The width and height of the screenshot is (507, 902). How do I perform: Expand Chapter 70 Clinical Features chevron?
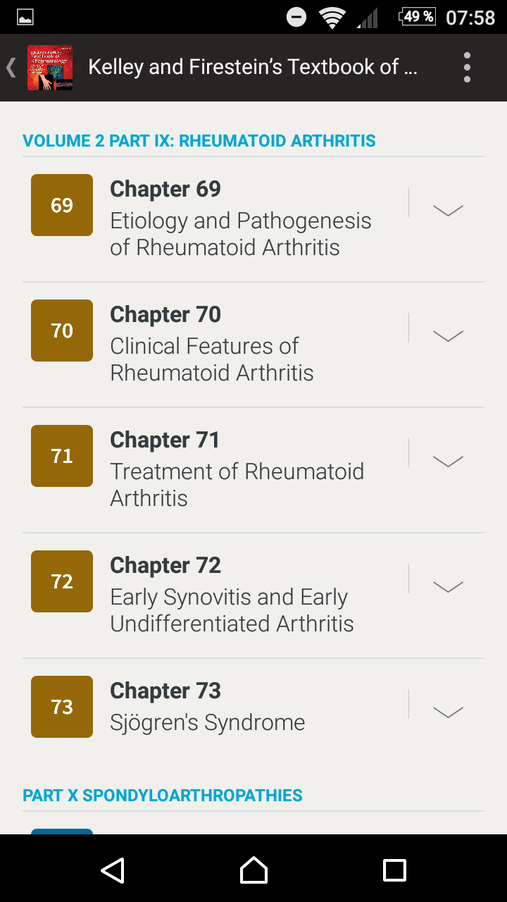[448, 335]
